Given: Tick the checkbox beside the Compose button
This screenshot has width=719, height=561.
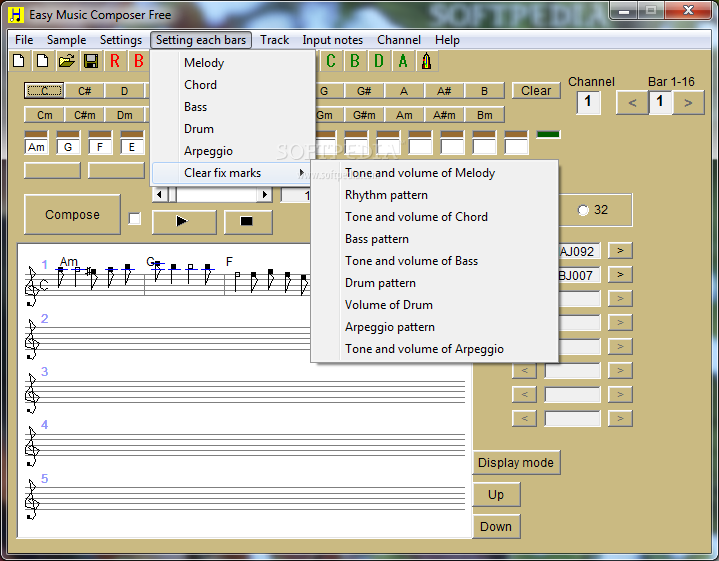Looking at the screenshot, I should (135, 219).
